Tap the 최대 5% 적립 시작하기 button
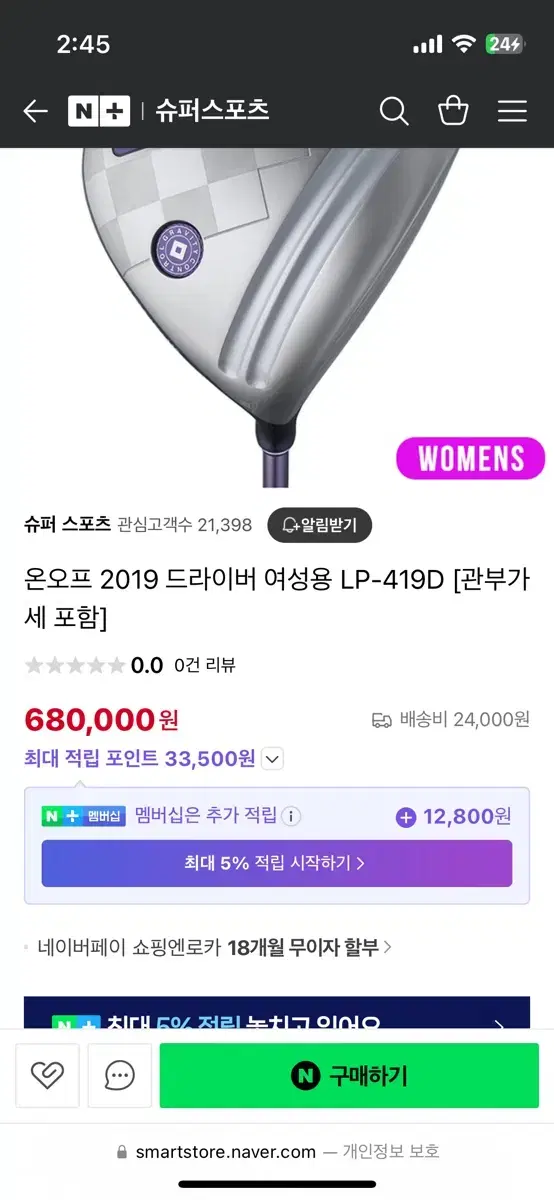The height and width of the screenshot is (1200, 554). pos(277,863)
